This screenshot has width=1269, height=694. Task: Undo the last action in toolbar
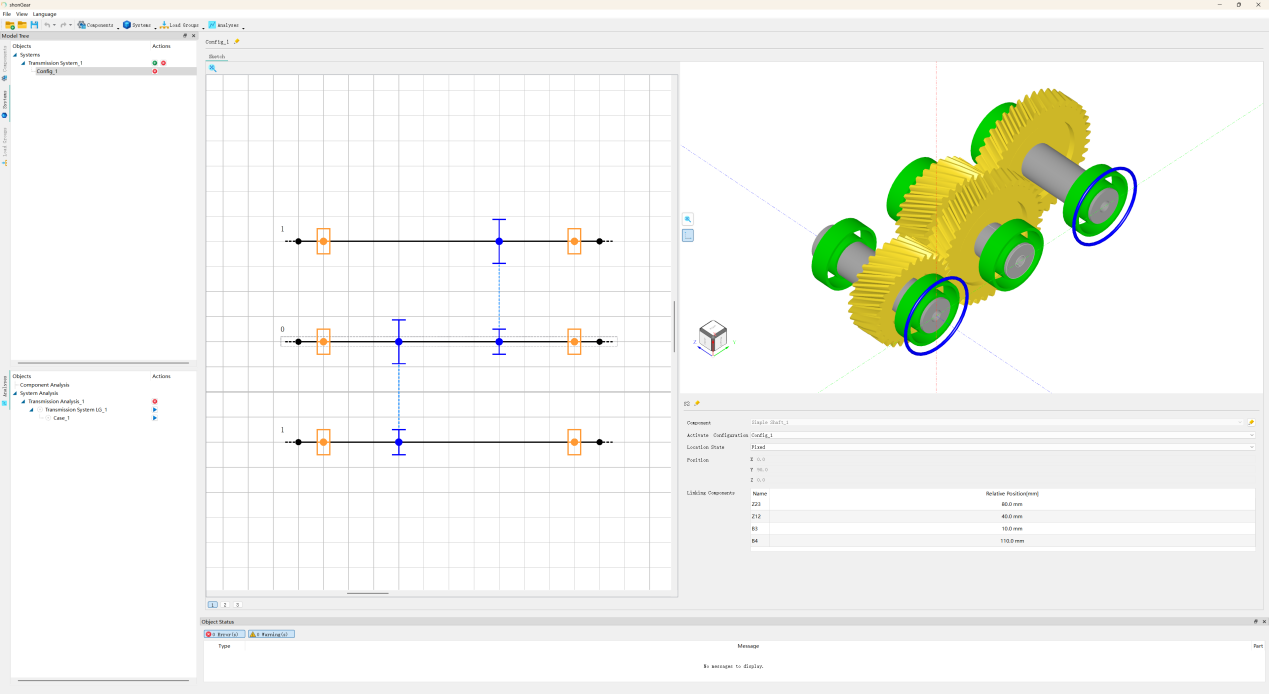coord(47,24)
